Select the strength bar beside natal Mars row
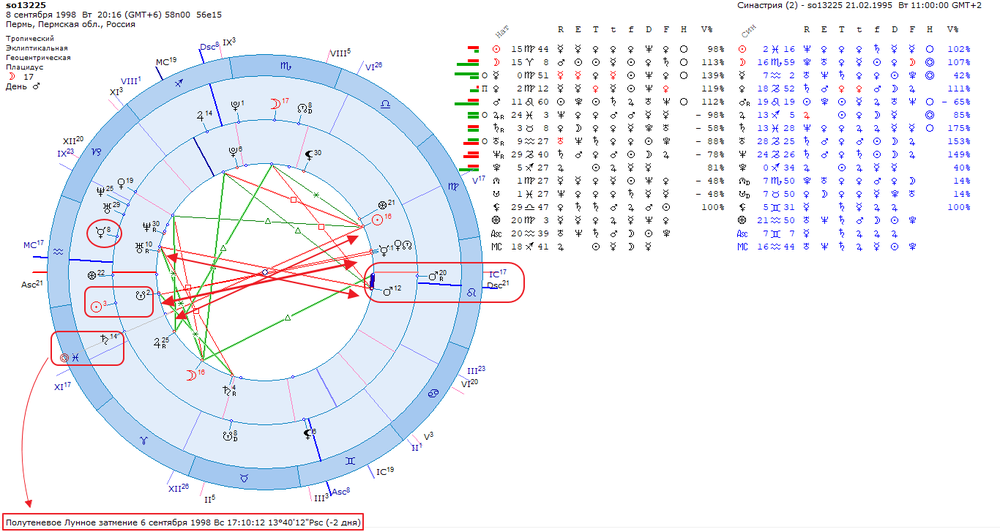The height and width of the screenshot is (532, 1000). 467,102
